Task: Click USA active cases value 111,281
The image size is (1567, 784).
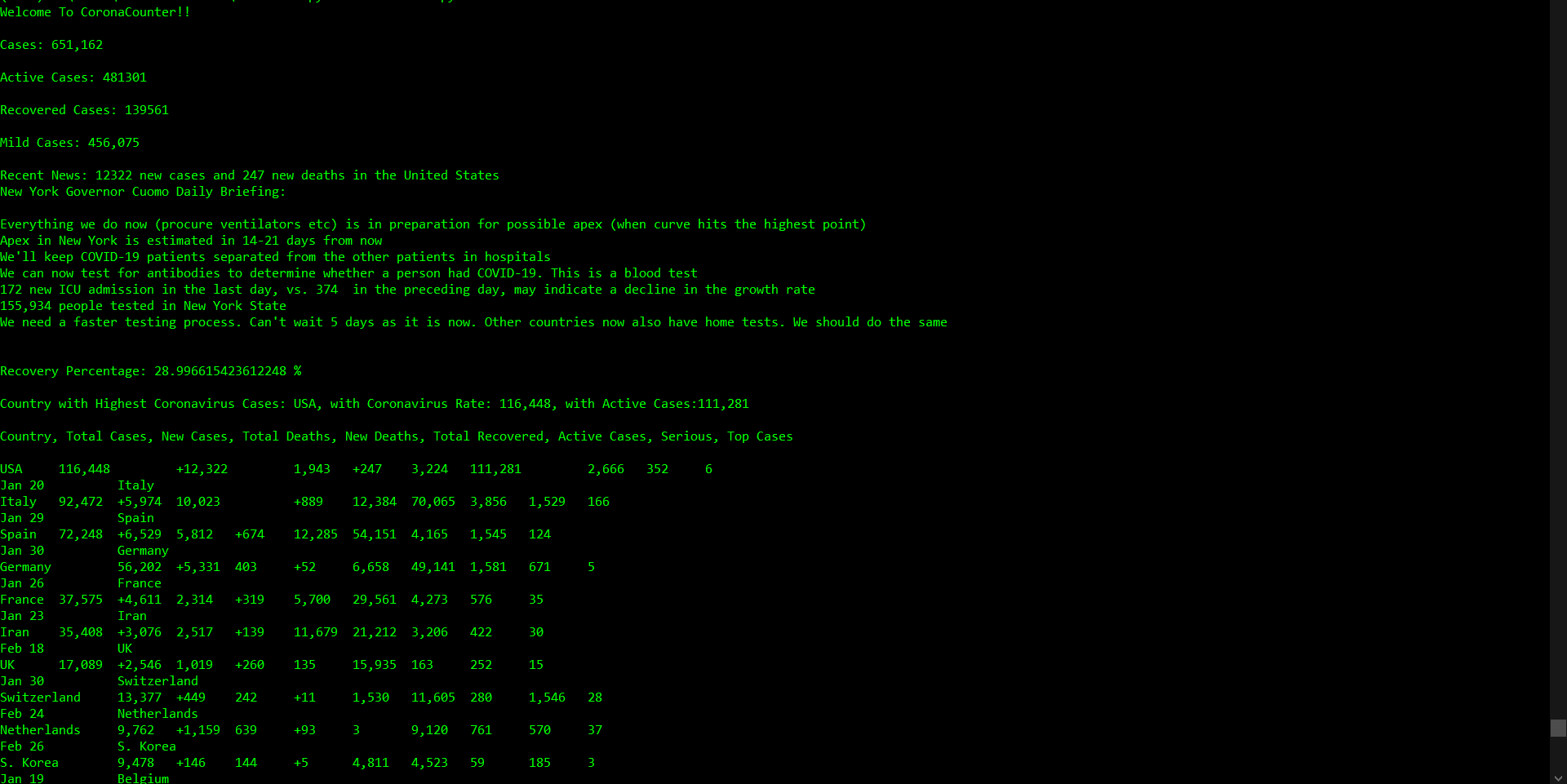Action: [x=496, y=469]
